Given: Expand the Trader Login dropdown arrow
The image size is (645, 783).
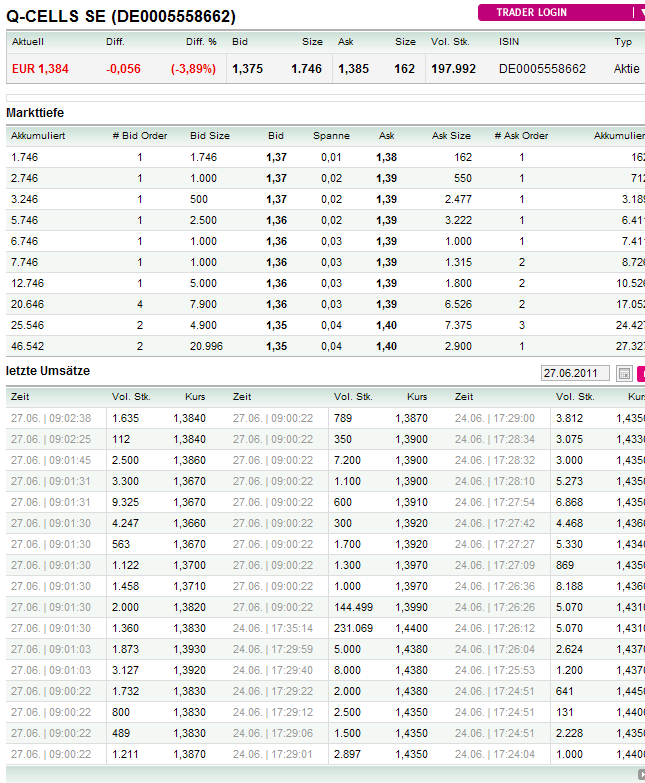Looking at the screenshot, I should (640, 12).
